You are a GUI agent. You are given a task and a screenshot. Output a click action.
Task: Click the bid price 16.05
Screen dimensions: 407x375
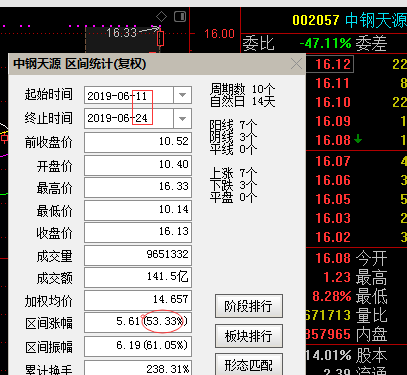pos(332,199)
